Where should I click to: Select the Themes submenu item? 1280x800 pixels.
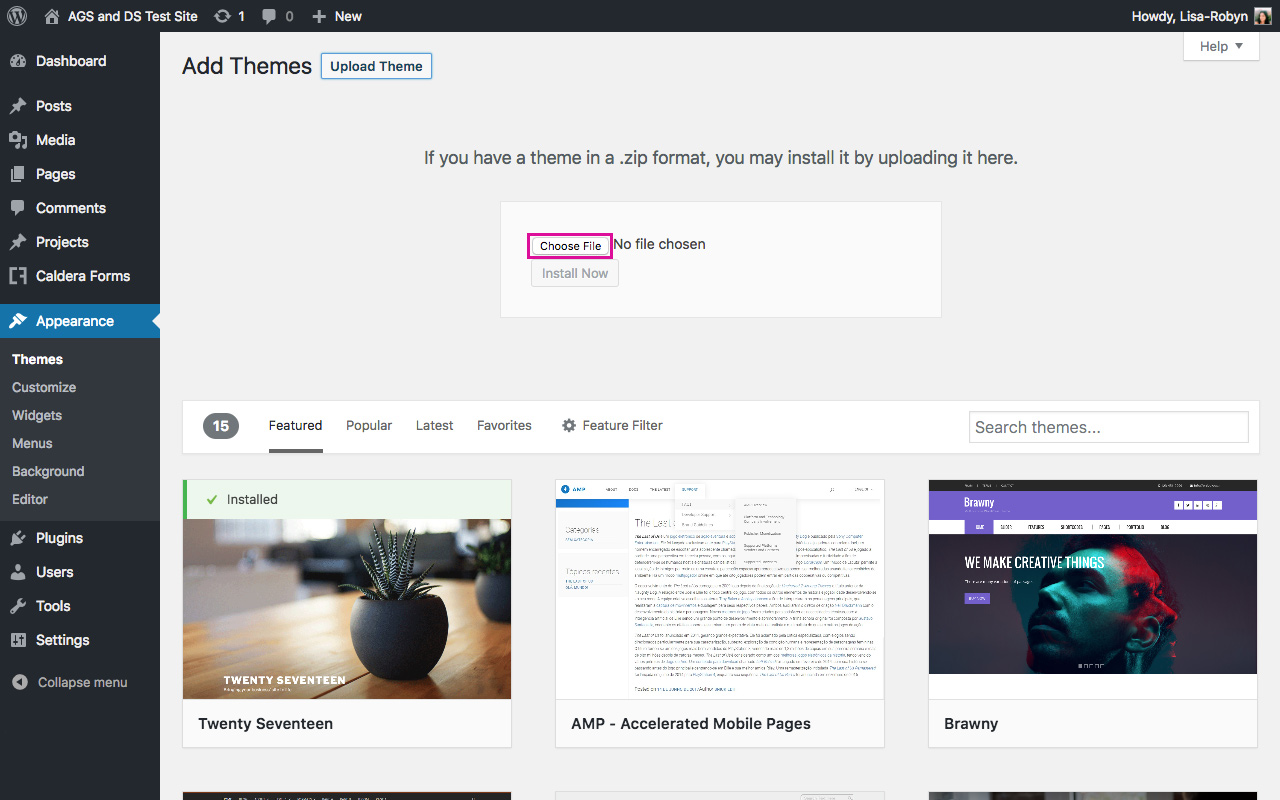(x=37, y=359)
